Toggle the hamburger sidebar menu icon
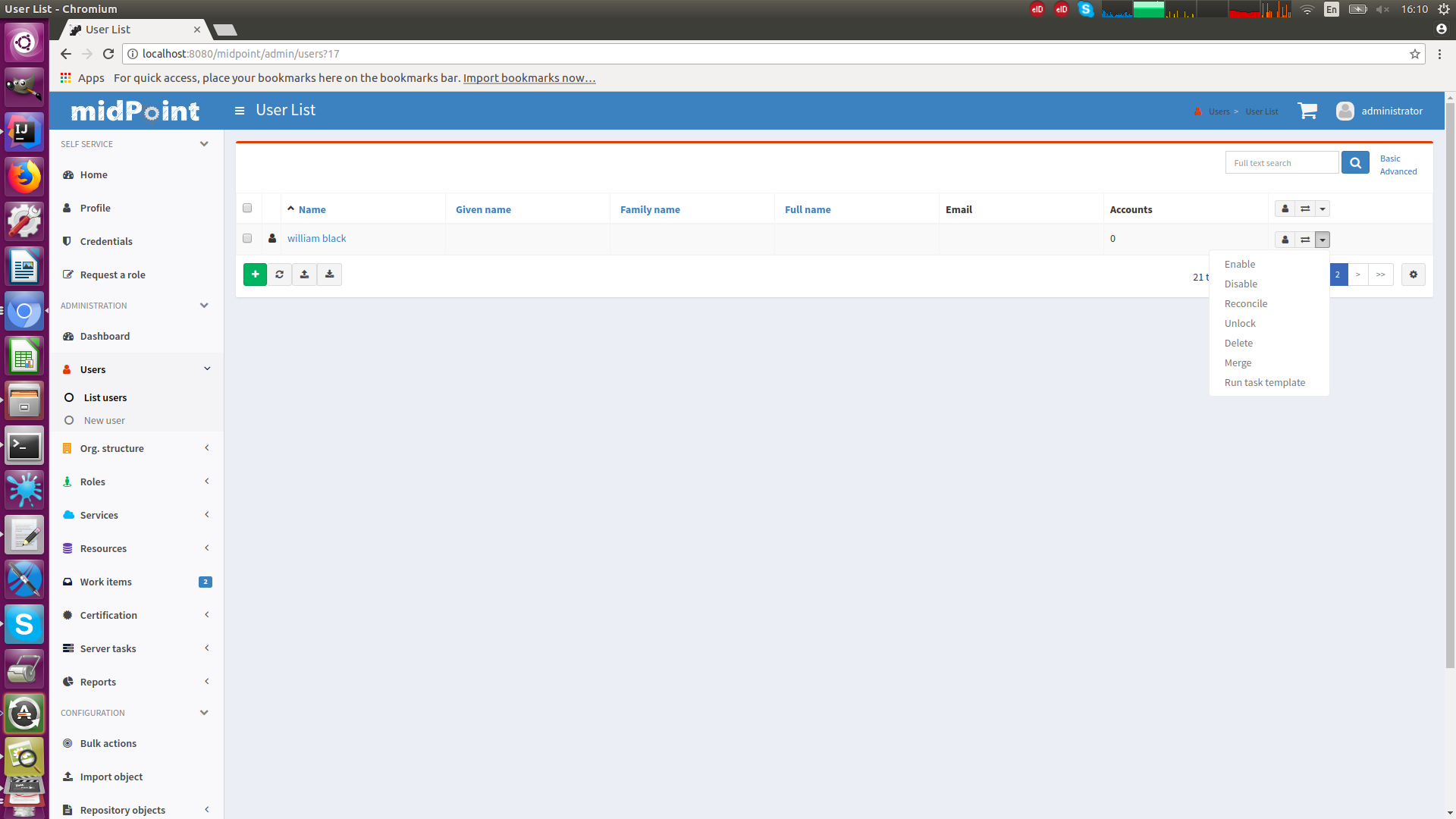Image resolution: width=1456 pixels, height=819 pixels. tap(240, 111)
